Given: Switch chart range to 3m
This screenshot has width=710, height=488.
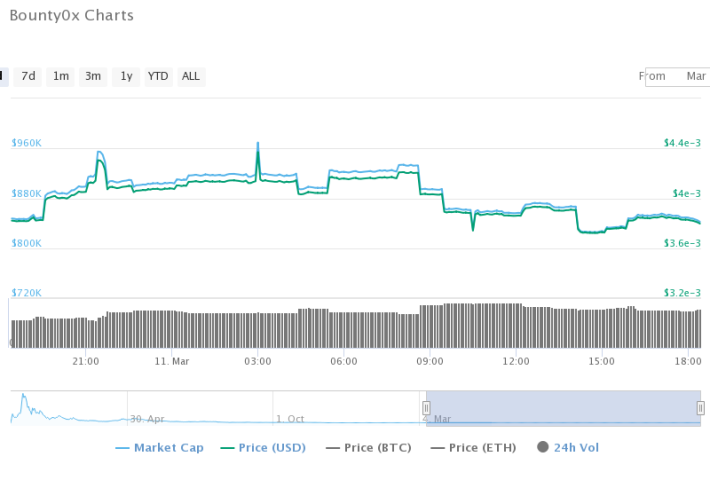Looking at the screenshot, I should (x=93, y=77).
